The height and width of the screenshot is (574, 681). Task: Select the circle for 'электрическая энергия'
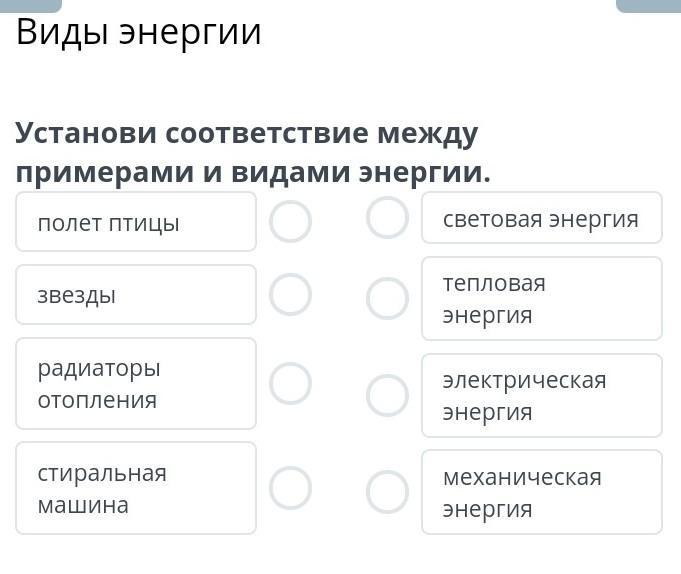point(387,395)
